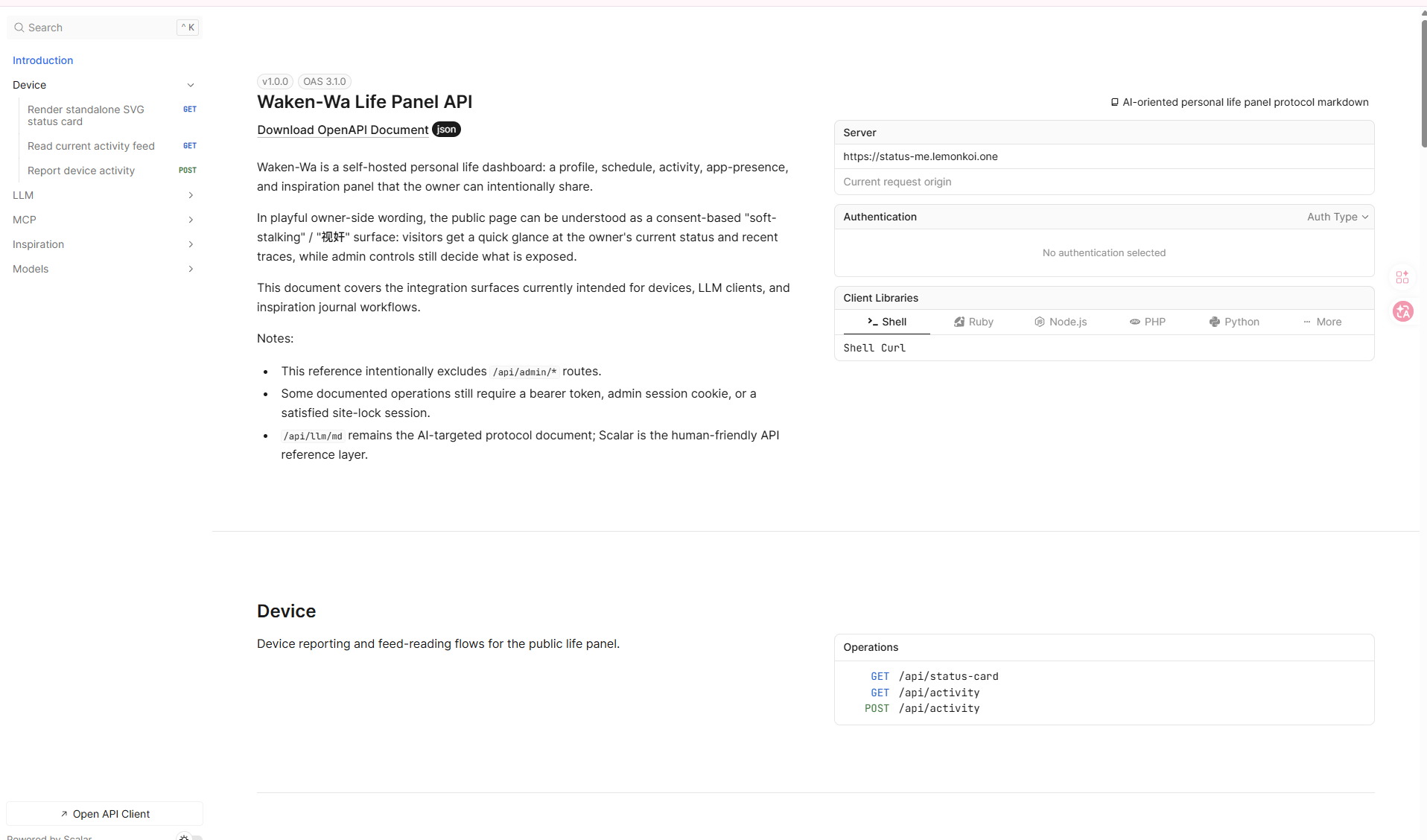Screen dimensions: 1427x840
Task: Click the grid-plus floating widget icon
Action: pyautogui.click(x=1402, y=277)
